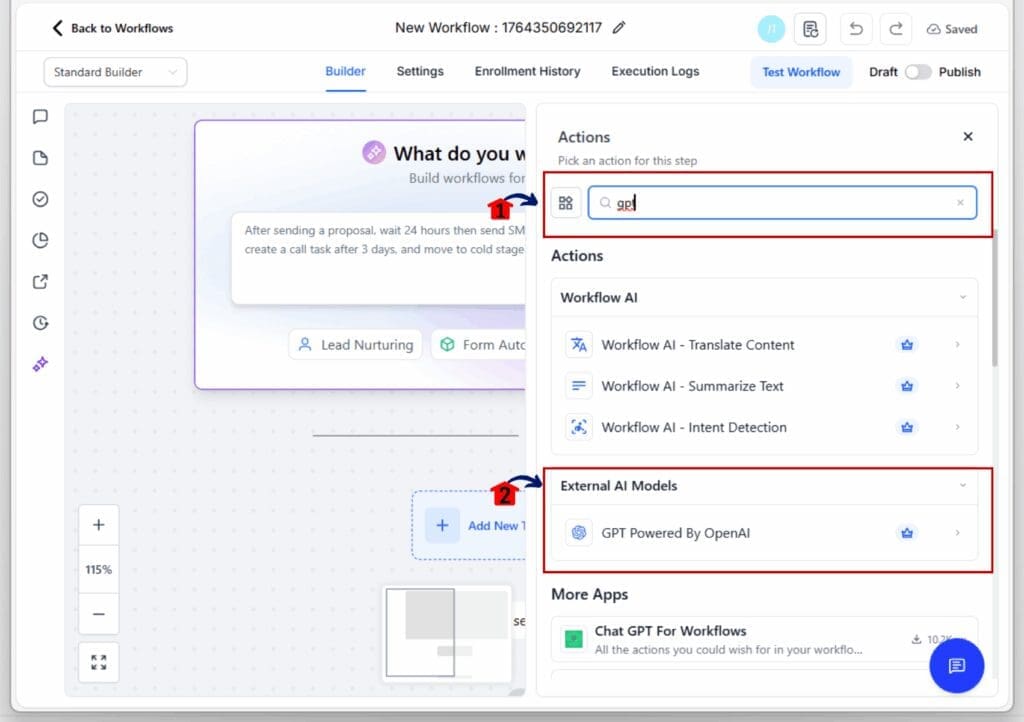Switch to the Settings tab

tap(419, 71)
